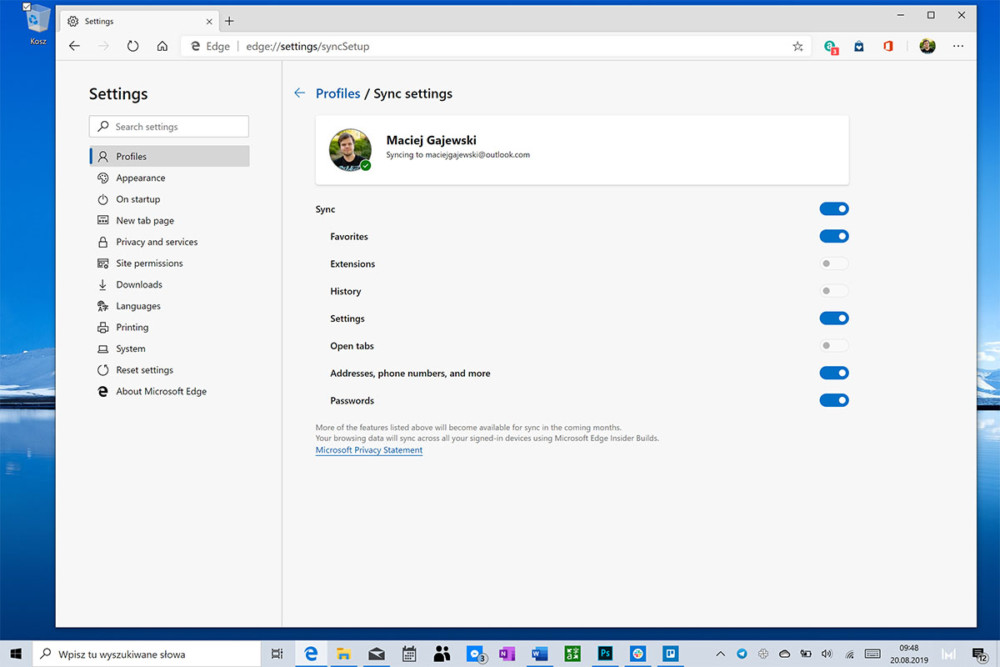Open Word on the taskbar

(540, 654)
